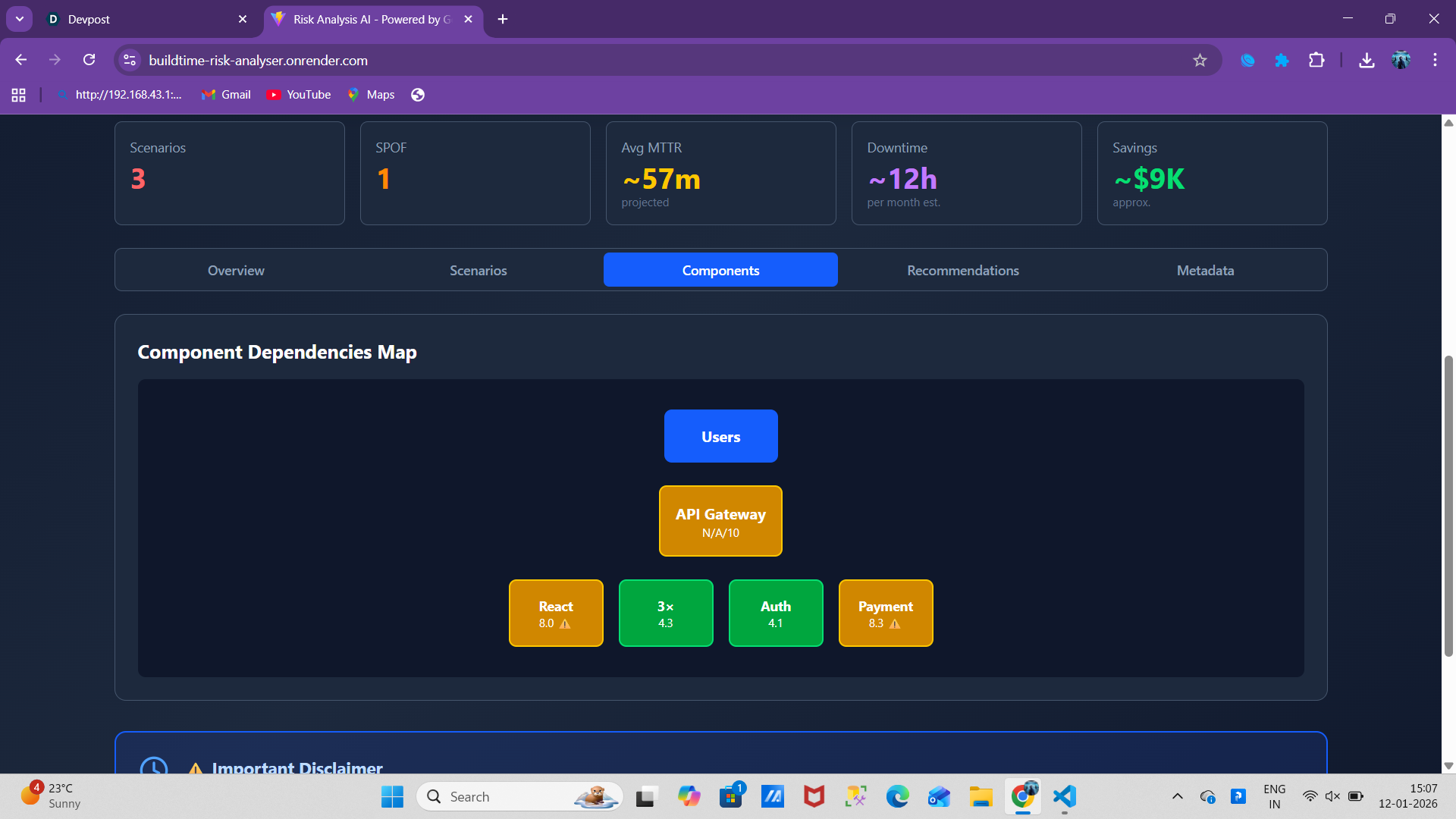Click the browser downloads icon
This screenshot has width=1456, height=819.
point(1367,61)
